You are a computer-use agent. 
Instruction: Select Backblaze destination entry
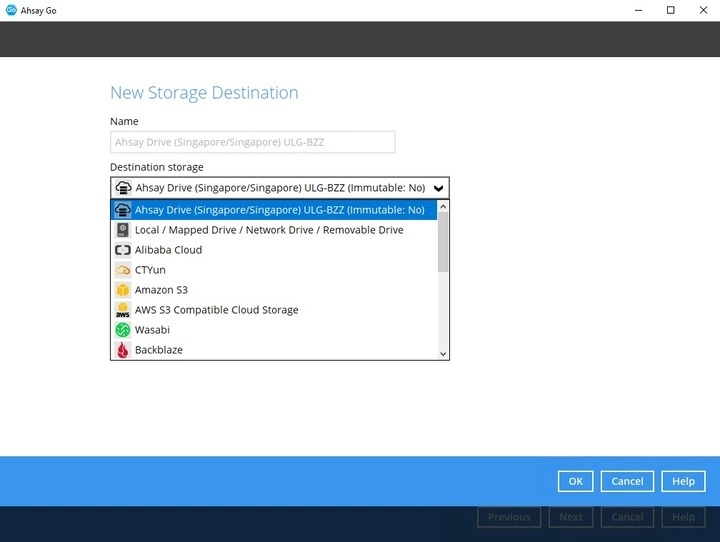[274, 350]
